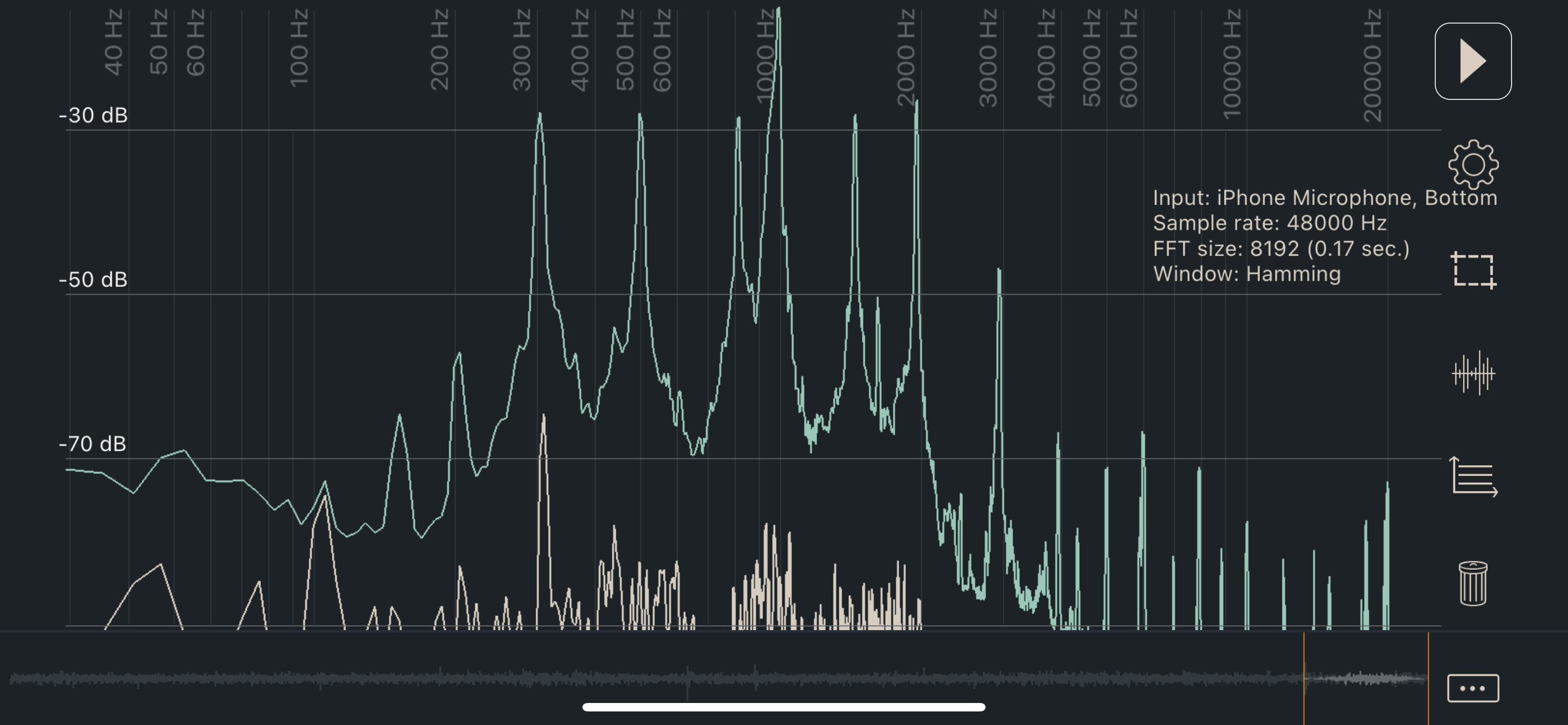Click the left orange selection marker

[1304, 678]
